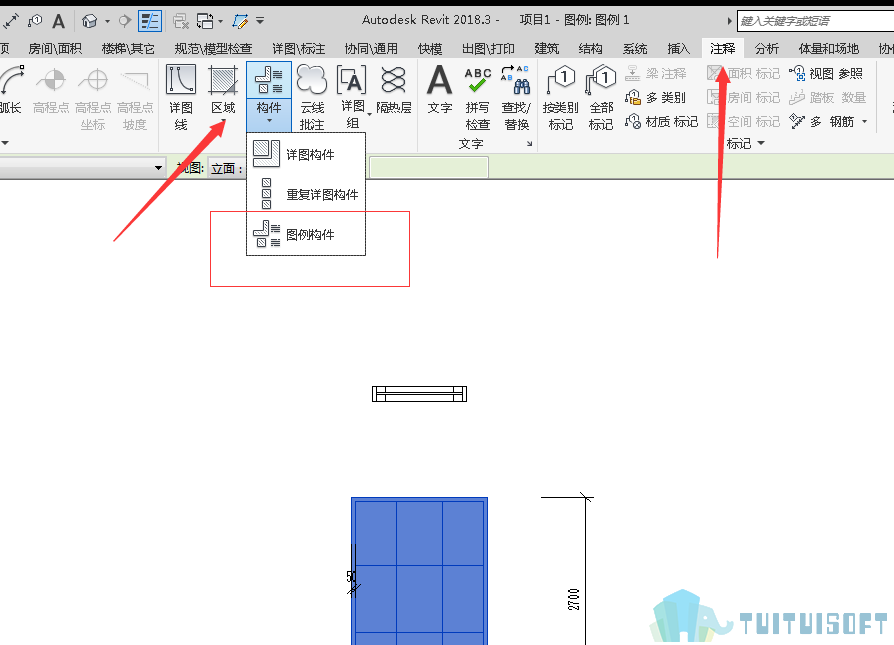Click the empty options bar input field

[429, 168]
